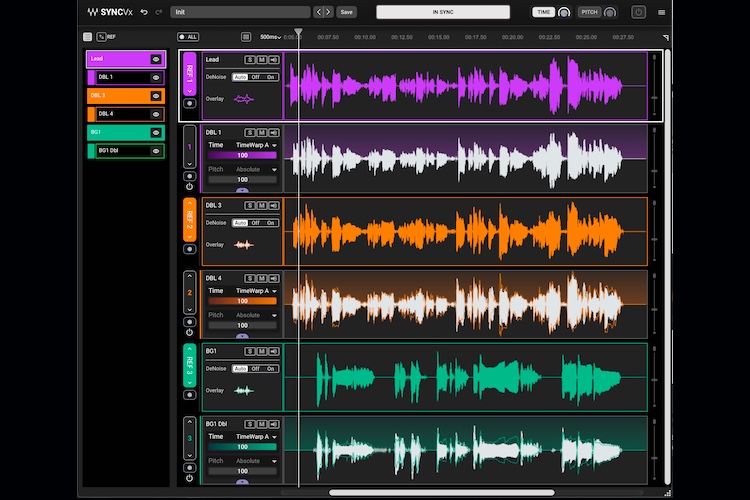Solo the Lead track
Screen dimensions: 750x500
point(250,60)
